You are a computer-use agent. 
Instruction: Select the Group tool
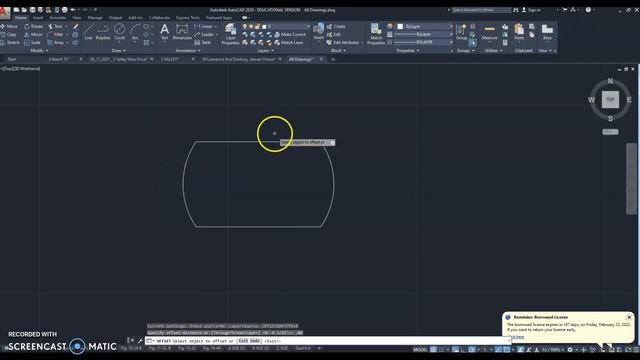(x=462, y=32)
